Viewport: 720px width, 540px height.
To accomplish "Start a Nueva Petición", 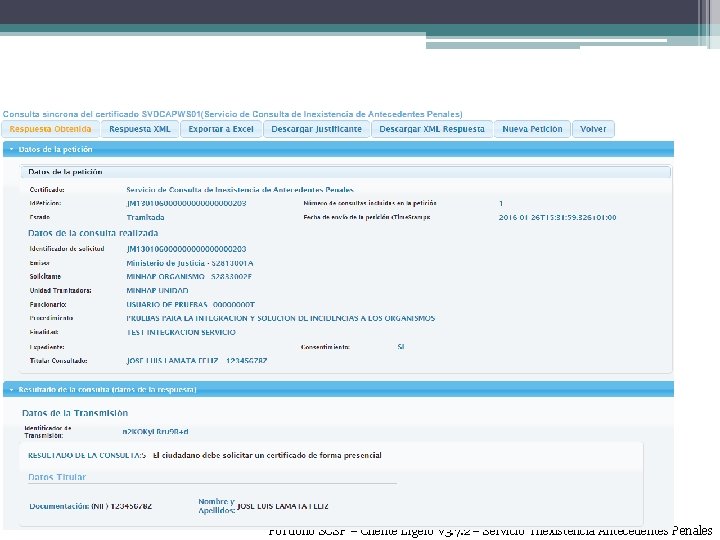I will pos(532,129).
